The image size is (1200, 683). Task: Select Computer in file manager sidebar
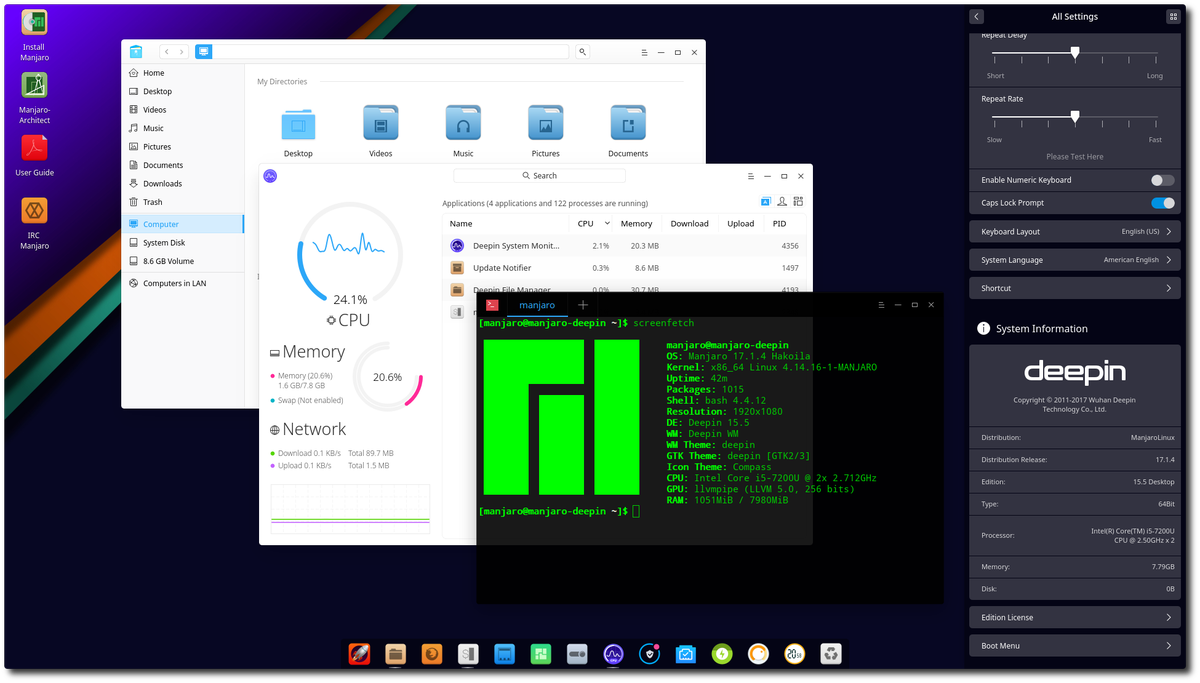[x=183, y=224]
